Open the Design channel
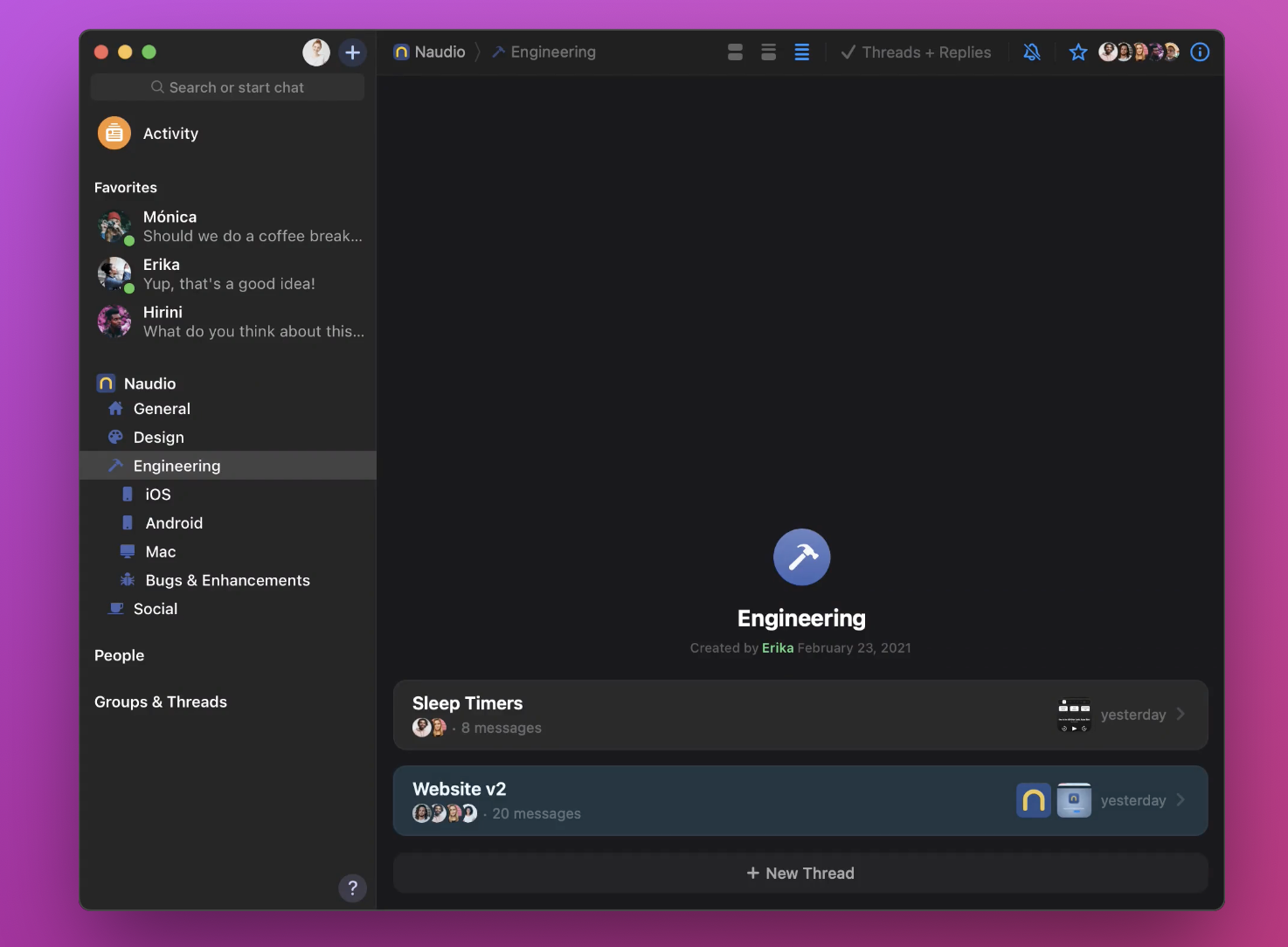Image resolution: width=1288 pixels, height=947 pixels. pyautogui.click(x=158, y=438)
